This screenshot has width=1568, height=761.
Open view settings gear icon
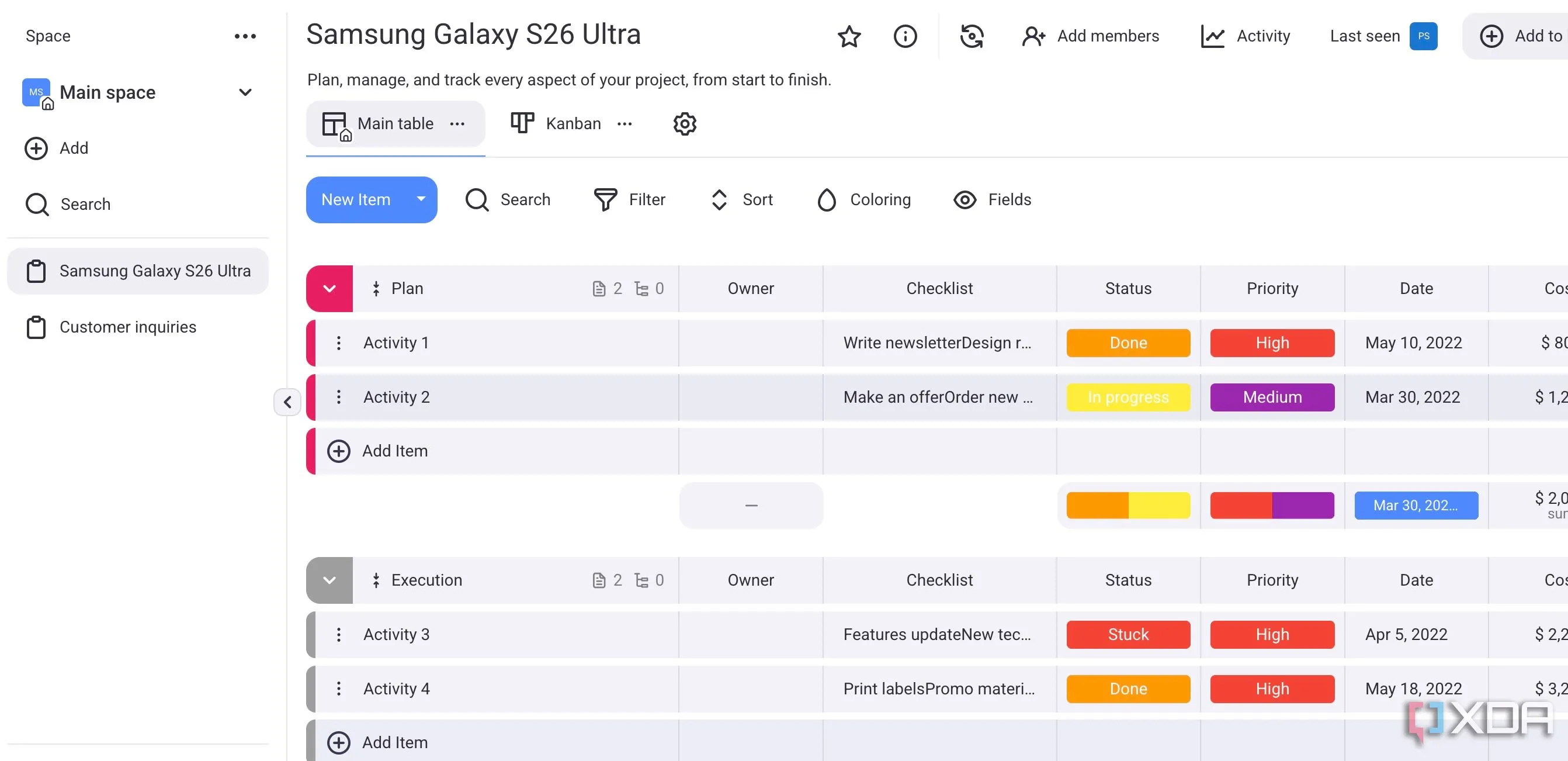(x=685, y=124)
